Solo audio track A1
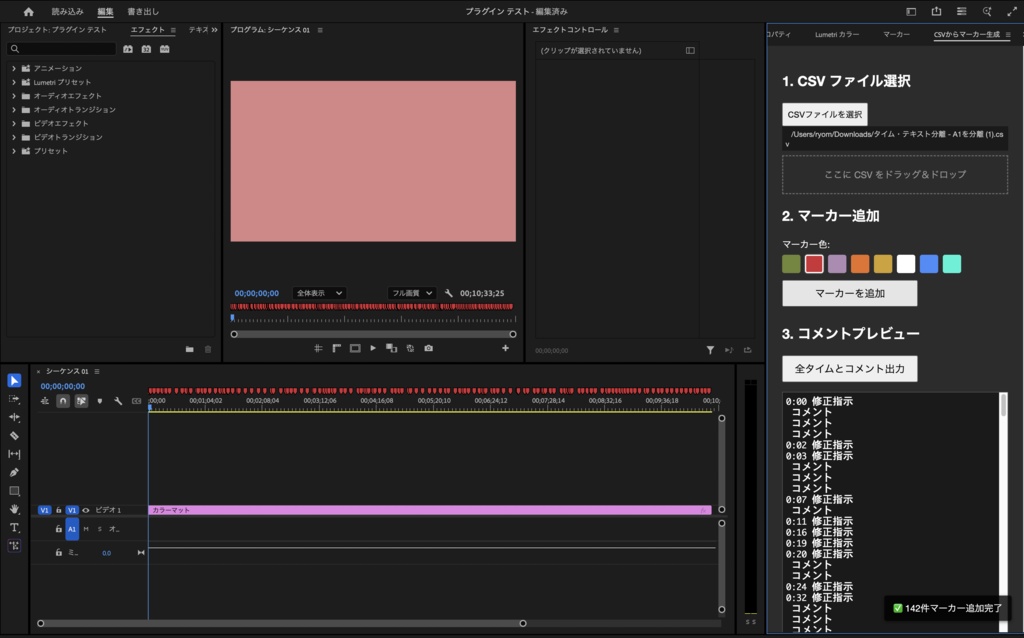 [99, 529]
